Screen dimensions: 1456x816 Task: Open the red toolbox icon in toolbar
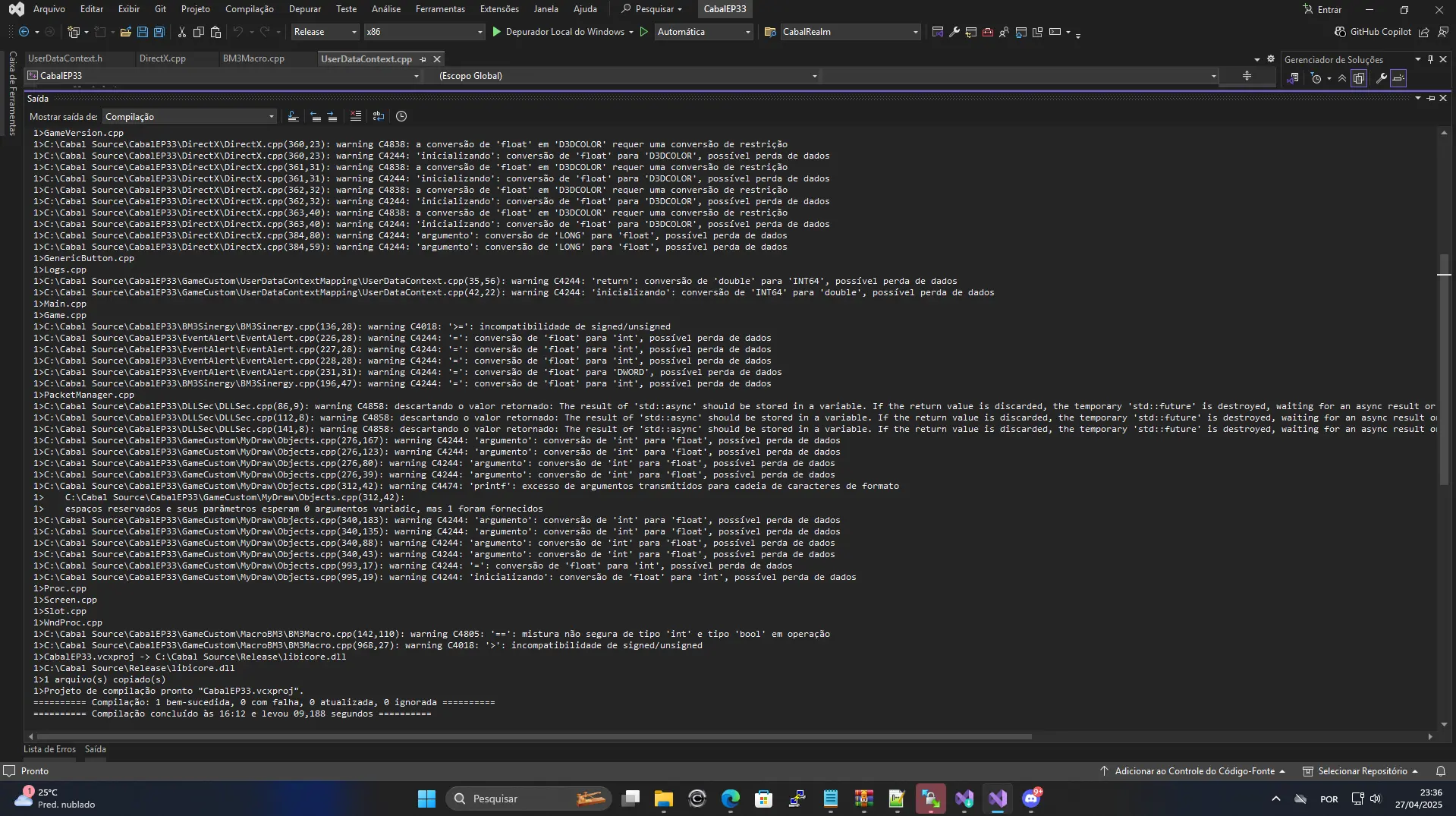tap(988, 32)
